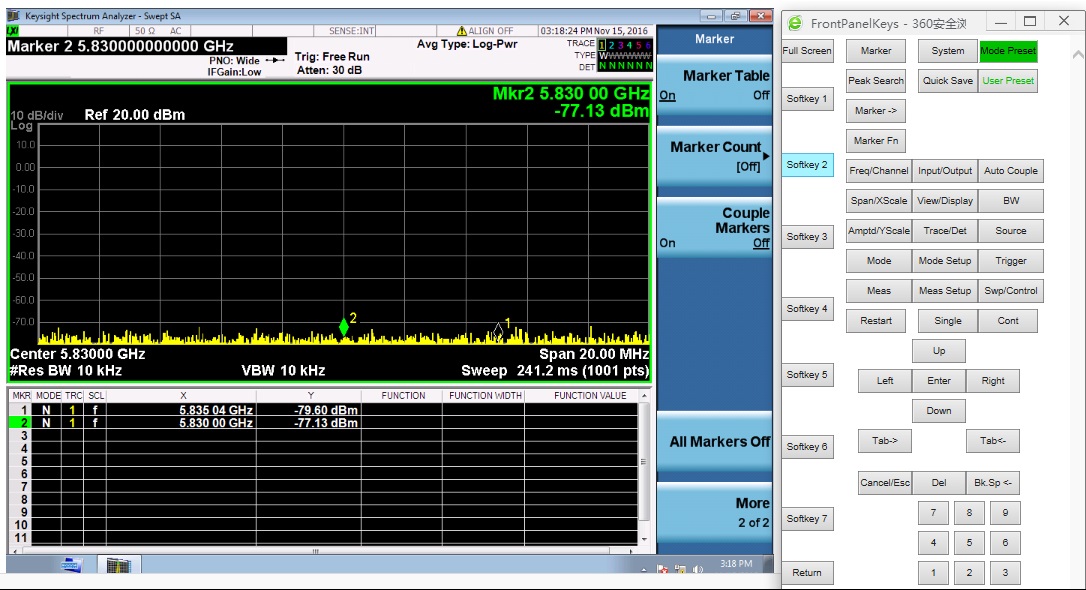Click the first pinned taskbar application icon
The width and height of the screenshot is (1086, 590).
tap(72, 566)
